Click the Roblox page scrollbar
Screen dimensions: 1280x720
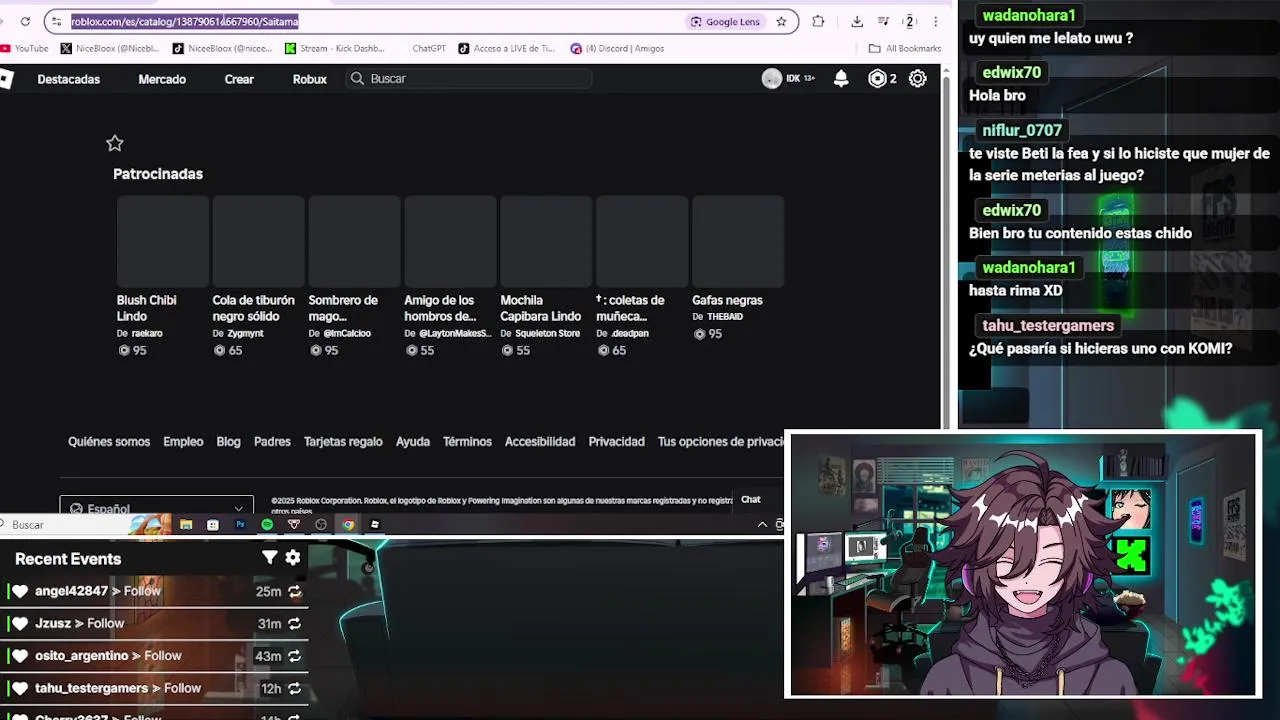(x=947, y=245)
